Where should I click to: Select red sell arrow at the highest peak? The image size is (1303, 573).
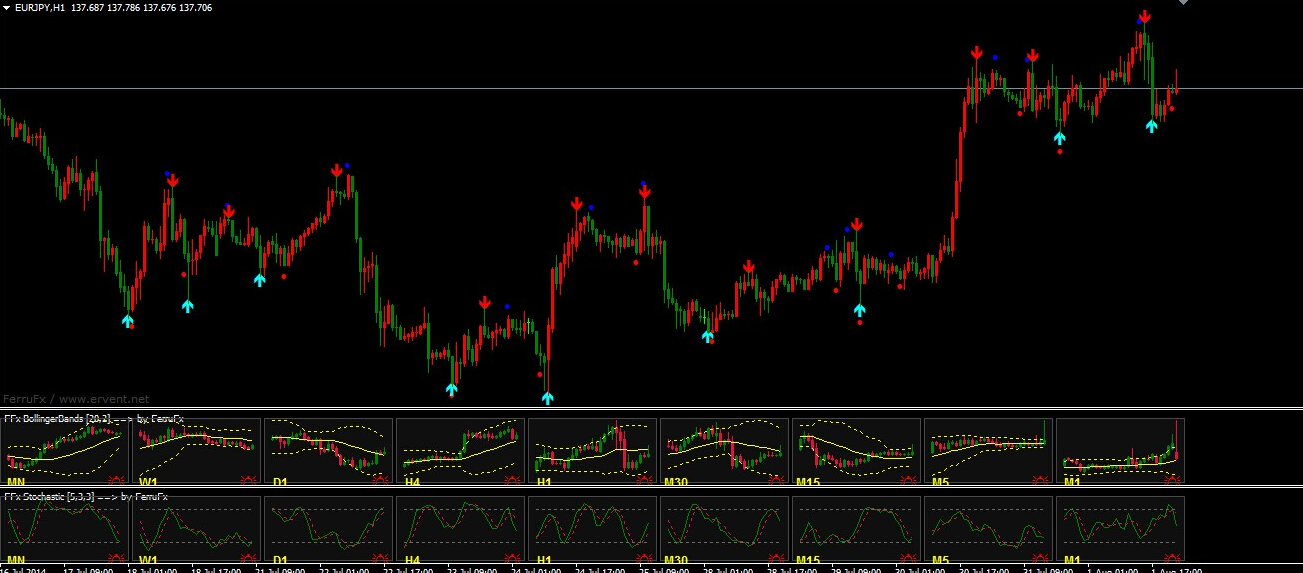[1144, 17]
